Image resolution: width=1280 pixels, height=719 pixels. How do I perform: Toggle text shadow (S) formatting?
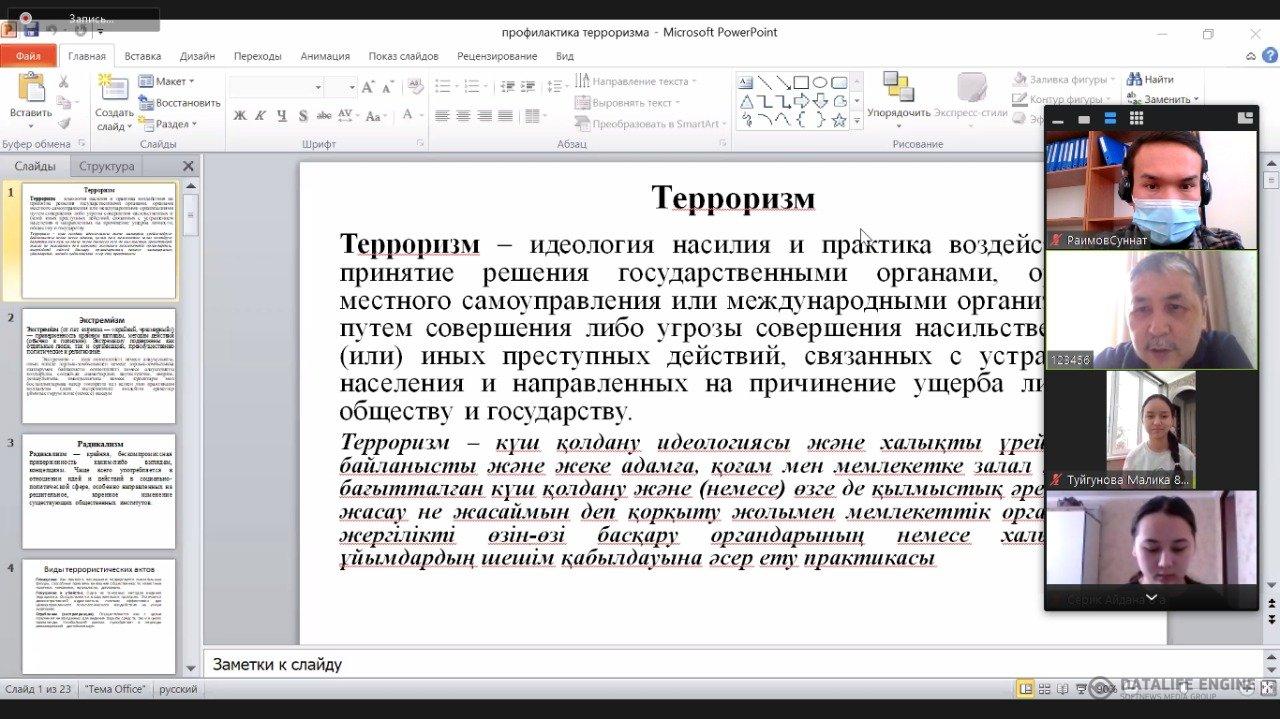pos(301,116)
